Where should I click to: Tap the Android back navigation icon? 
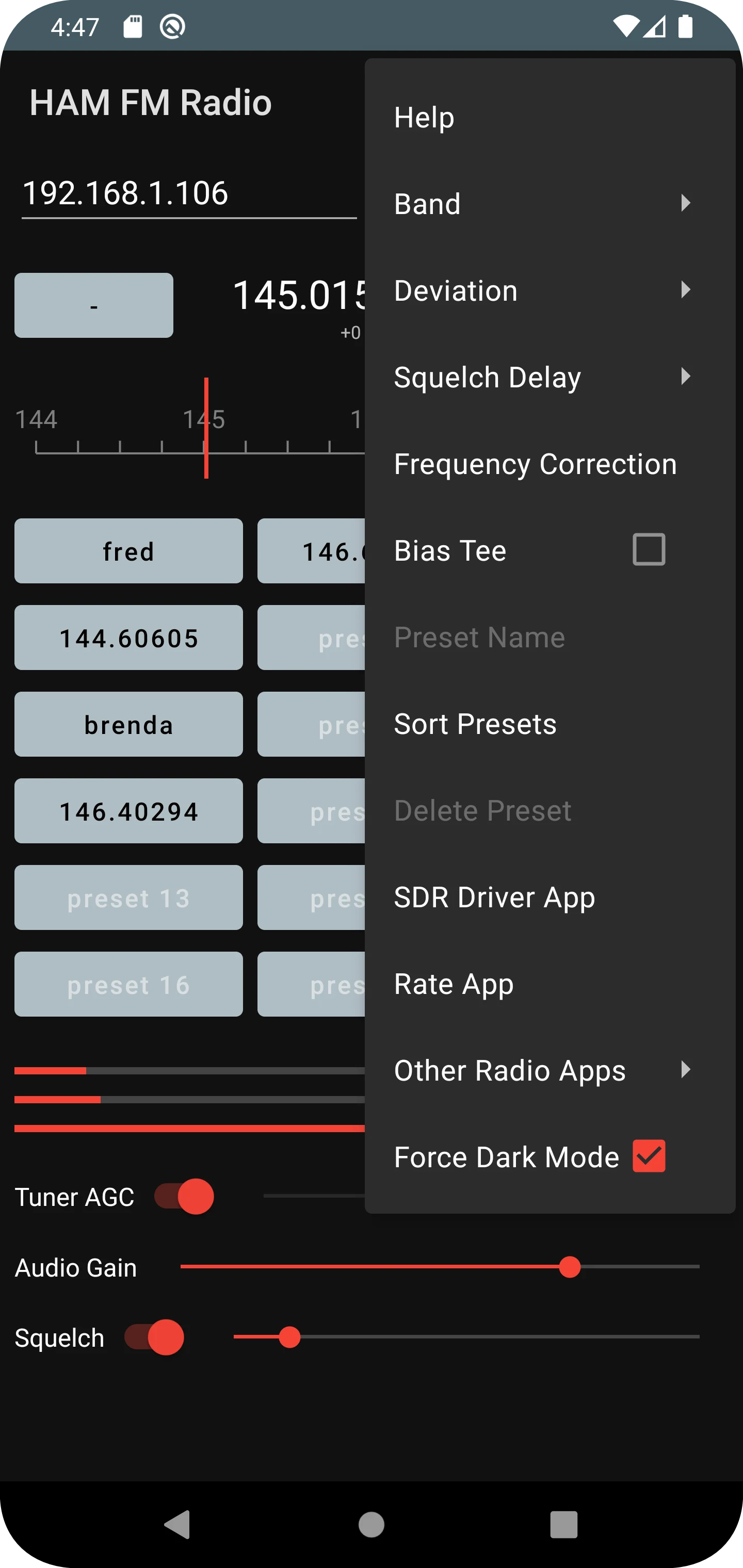click(x=178, y=1524)
